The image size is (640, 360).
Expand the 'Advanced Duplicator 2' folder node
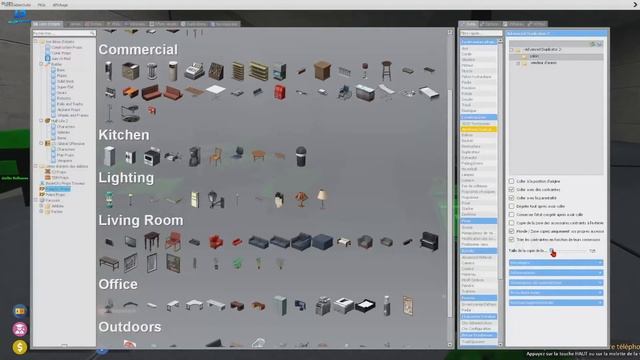coord(511,50)
